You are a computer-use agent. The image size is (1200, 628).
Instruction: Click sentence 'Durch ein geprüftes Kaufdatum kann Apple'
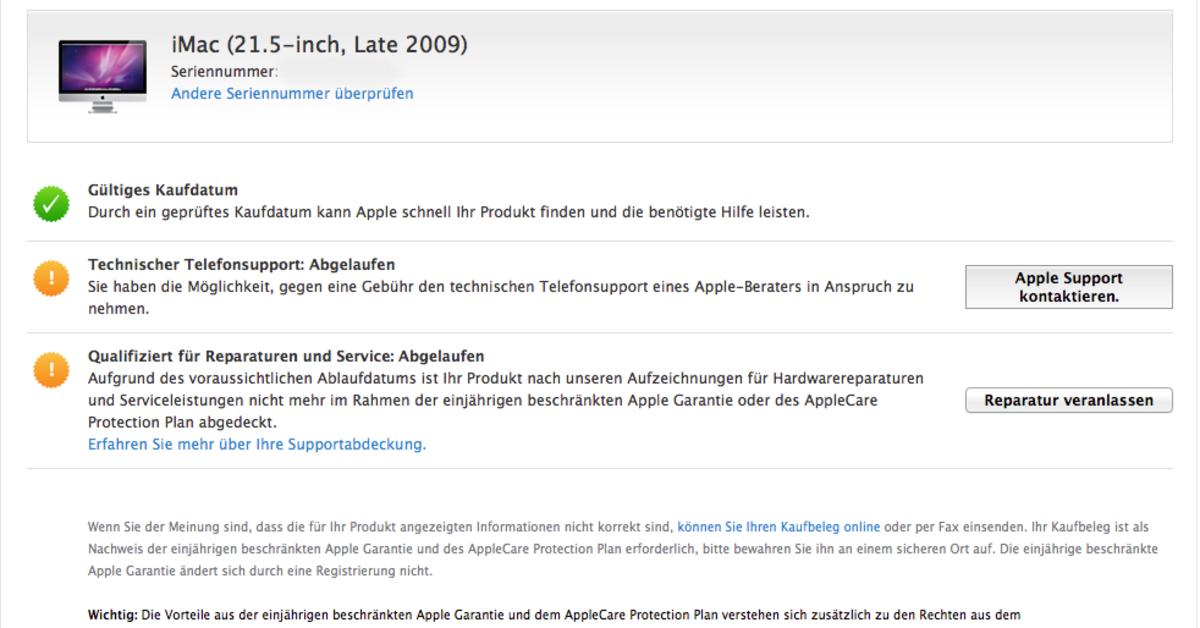[x=448, y=212]
